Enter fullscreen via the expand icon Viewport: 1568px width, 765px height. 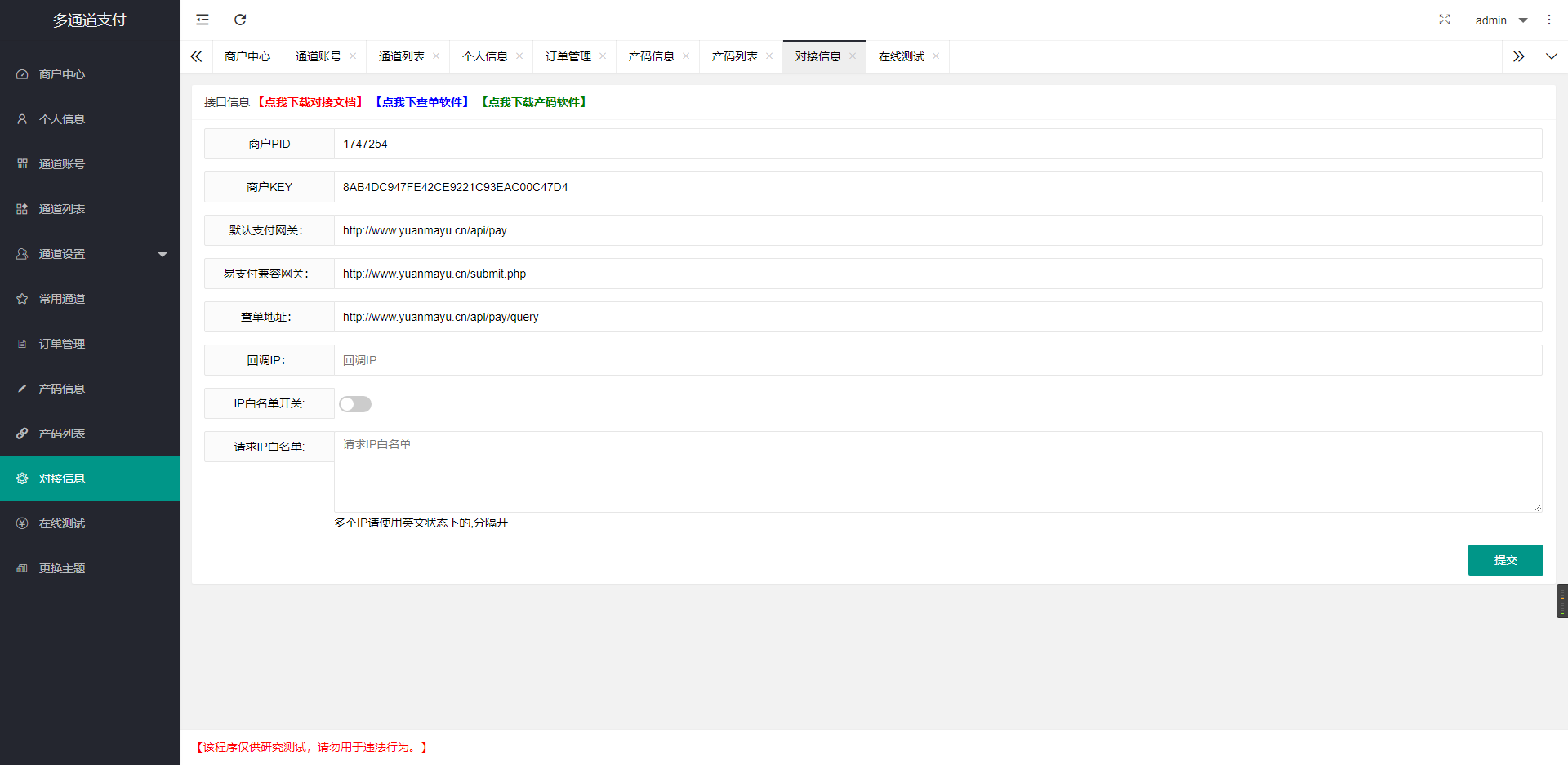point(1444,20)
